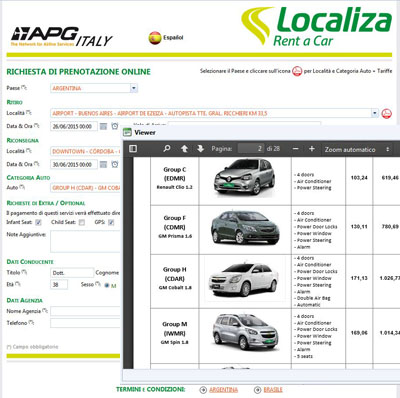Click the GM Cobalt car image
400x398 pixels.
click(x=244, y=279)
